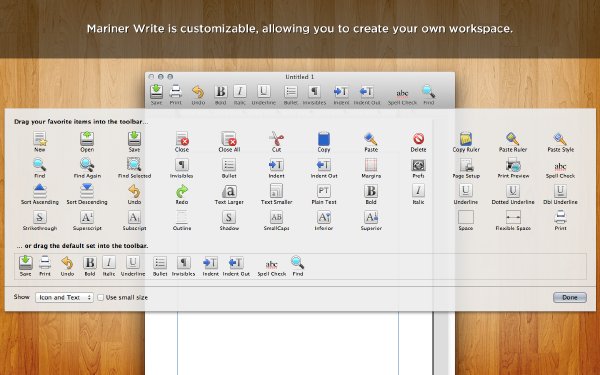Click the Sort Descending icon
Image resolution: width=600 pixels, height=375 pixels.
[x=87, y=191]
